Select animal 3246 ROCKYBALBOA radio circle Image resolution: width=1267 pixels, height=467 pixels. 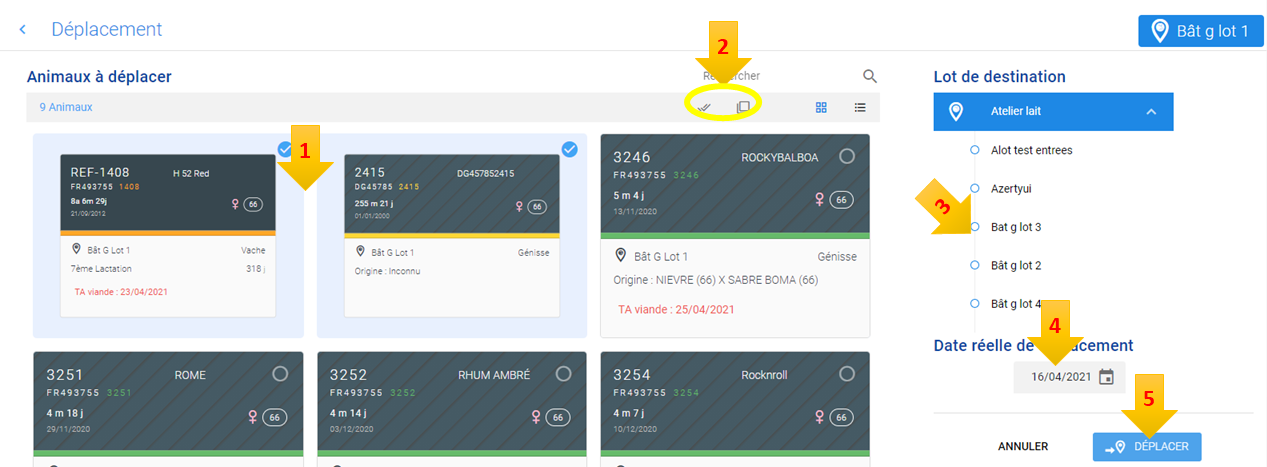848,157
